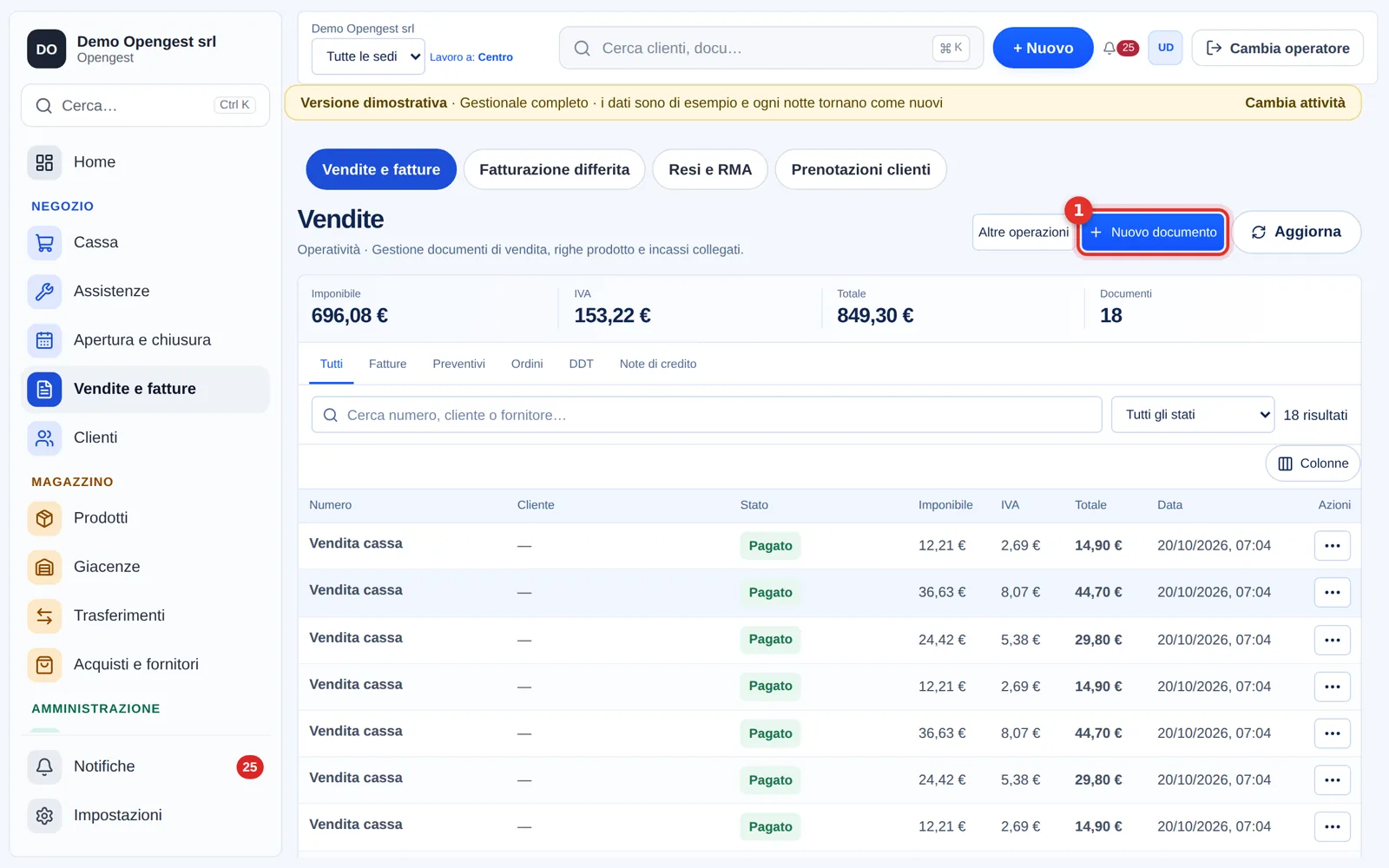Screen dimensions: 1389x868
Task: Click the DO company logo
Action: [x=46, y=49]
